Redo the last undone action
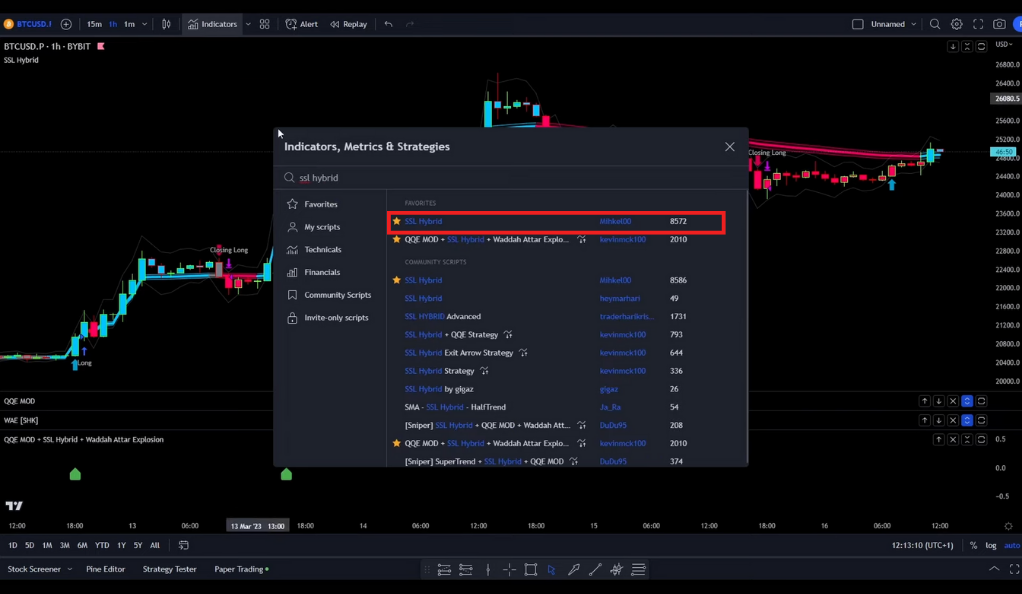 click(x=410, y=24)
